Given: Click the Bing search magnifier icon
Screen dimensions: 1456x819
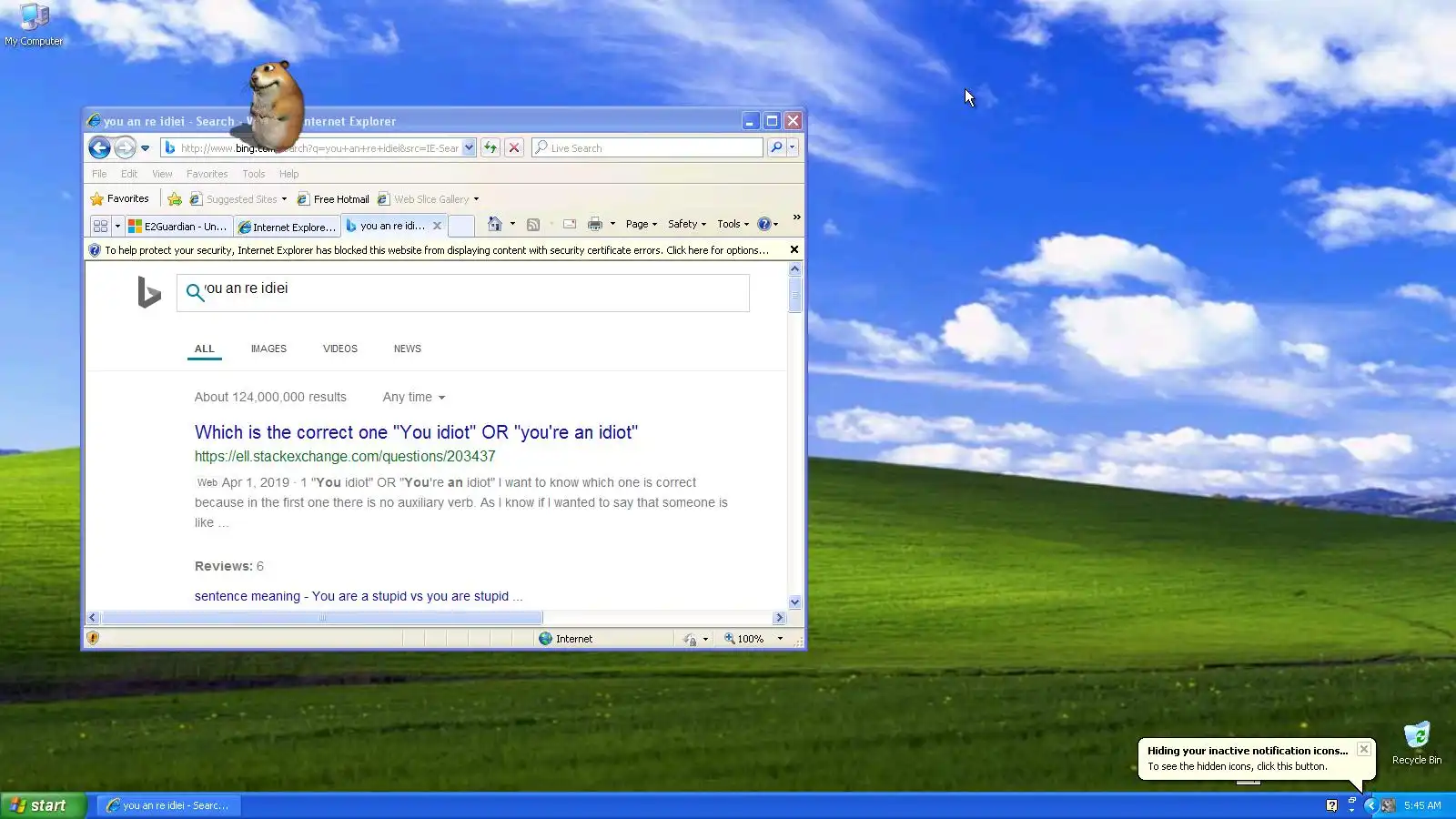Looking at the screenshot, I should [x=195, y=292].
